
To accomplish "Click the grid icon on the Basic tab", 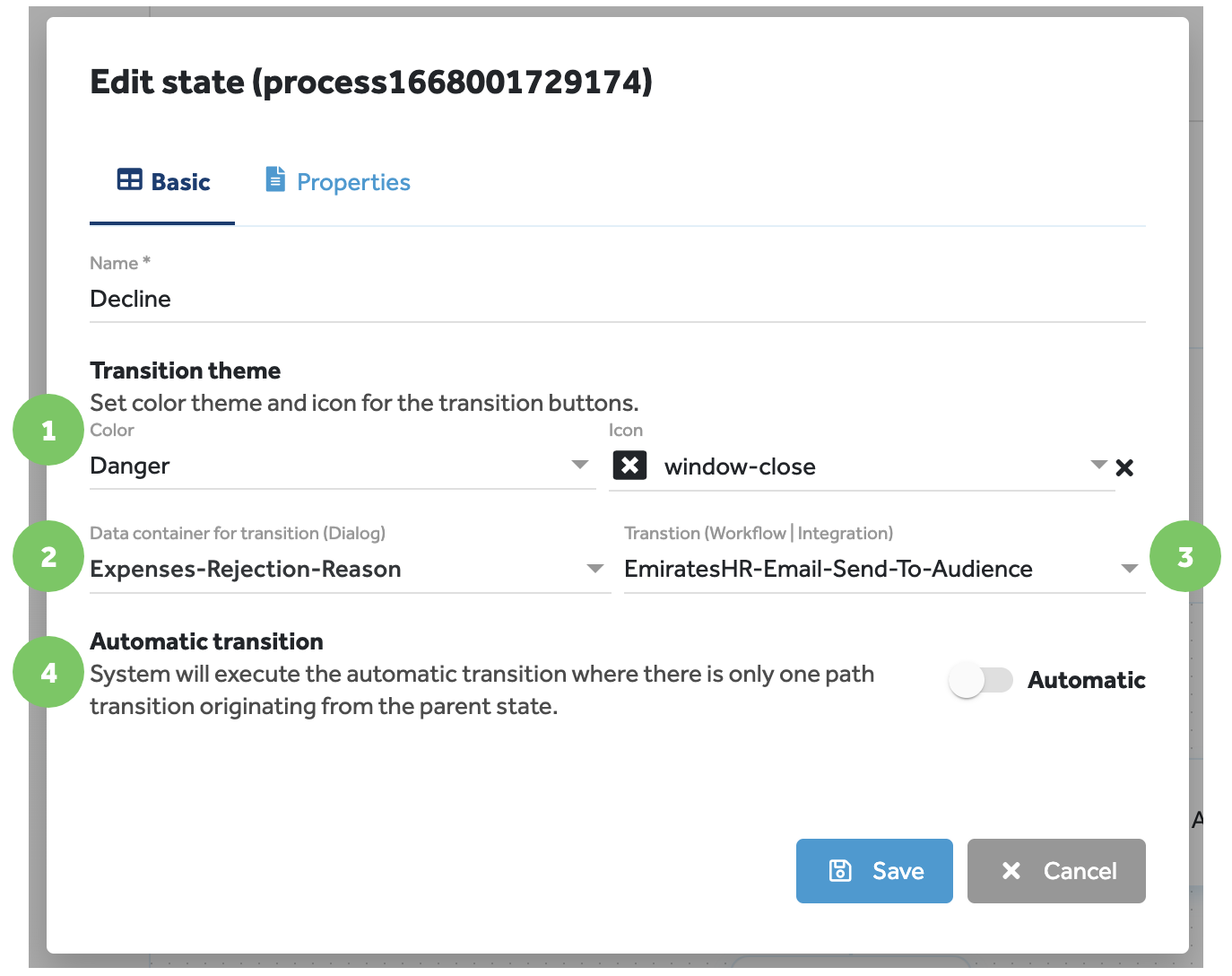I will (129, 179).
